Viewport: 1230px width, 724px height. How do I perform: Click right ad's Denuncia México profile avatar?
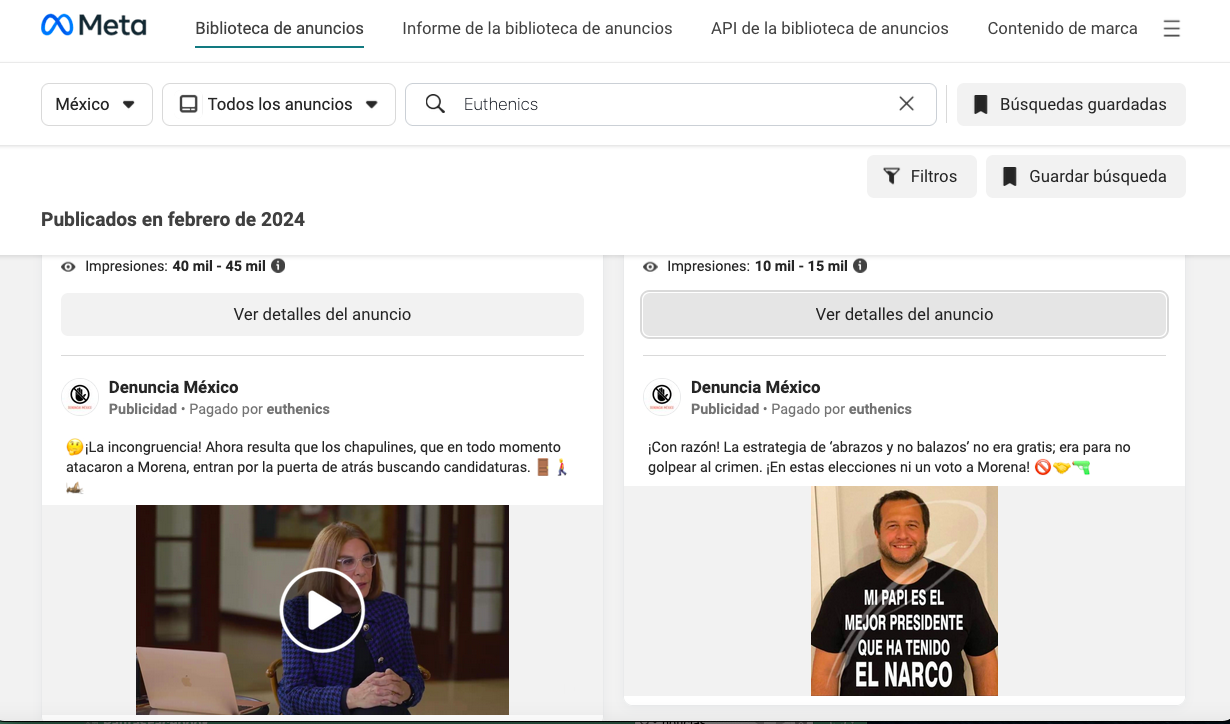click(661, 397)
